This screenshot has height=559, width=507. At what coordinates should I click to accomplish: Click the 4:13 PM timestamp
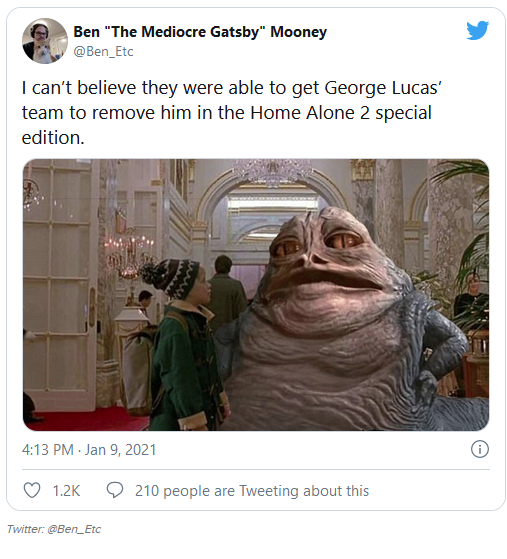pyautogui.click(x=47, y=450)
